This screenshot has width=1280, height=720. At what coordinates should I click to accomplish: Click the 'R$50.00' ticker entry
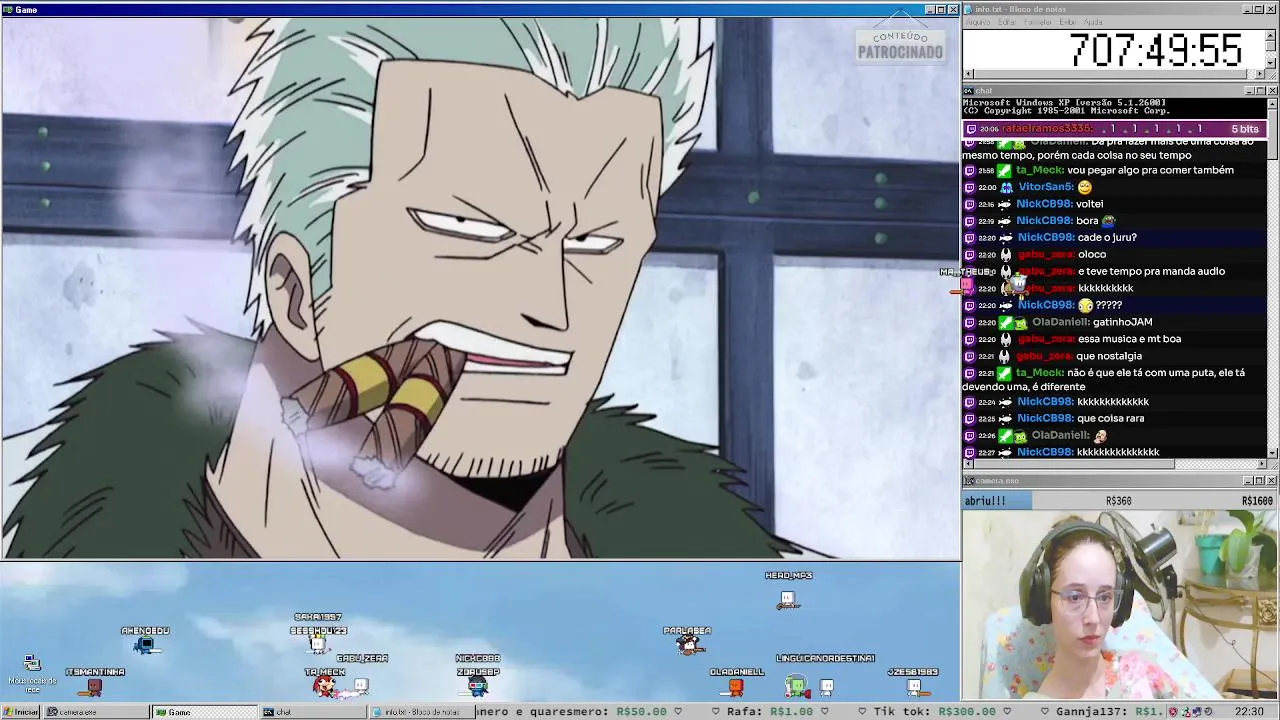click(x=640, y=712)
